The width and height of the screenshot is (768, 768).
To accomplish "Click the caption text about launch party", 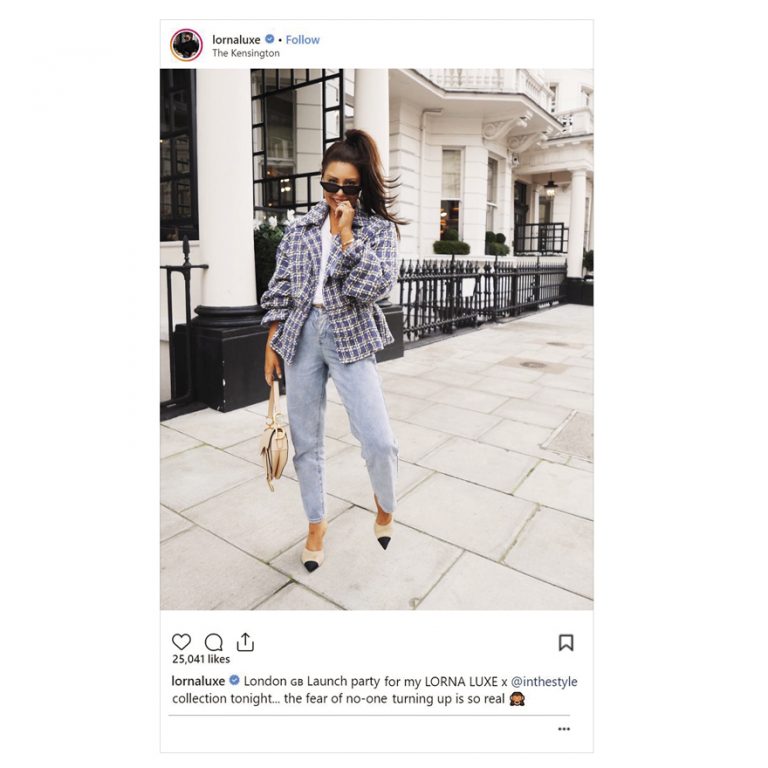I will tap(375, 690).
